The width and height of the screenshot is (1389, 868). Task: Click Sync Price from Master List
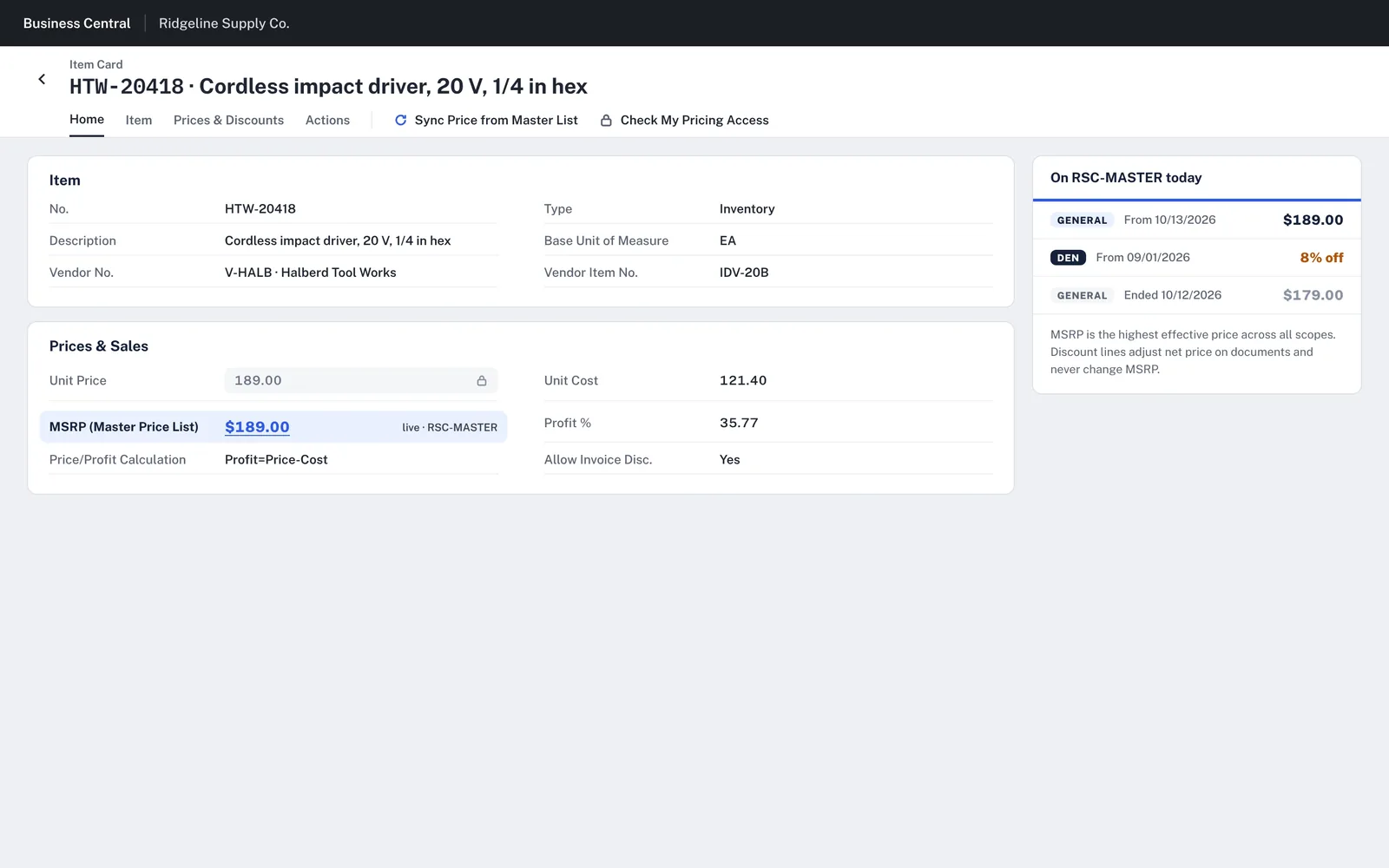coord(486,121)
